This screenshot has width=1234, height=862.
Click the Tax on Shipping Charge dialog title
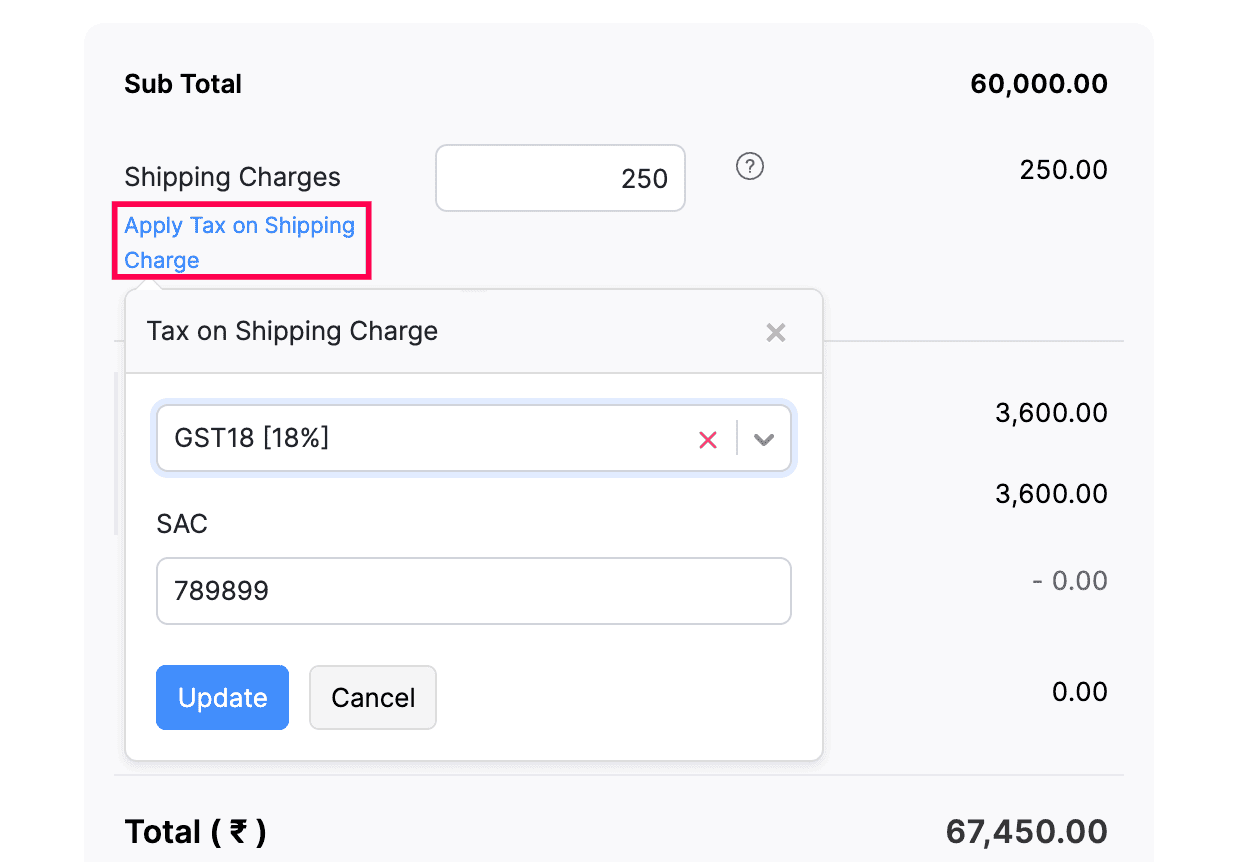292,331
